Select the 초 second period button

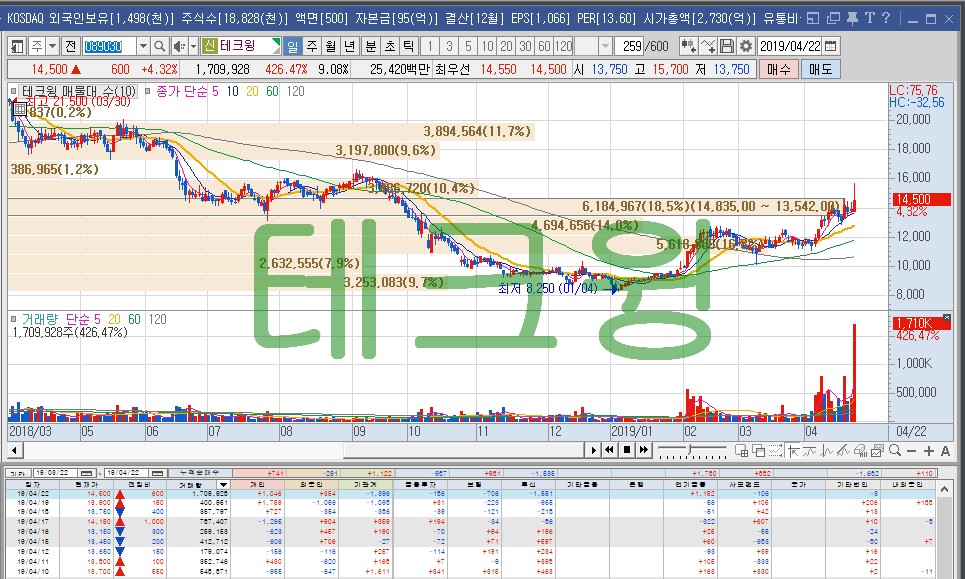pos(390,46)
